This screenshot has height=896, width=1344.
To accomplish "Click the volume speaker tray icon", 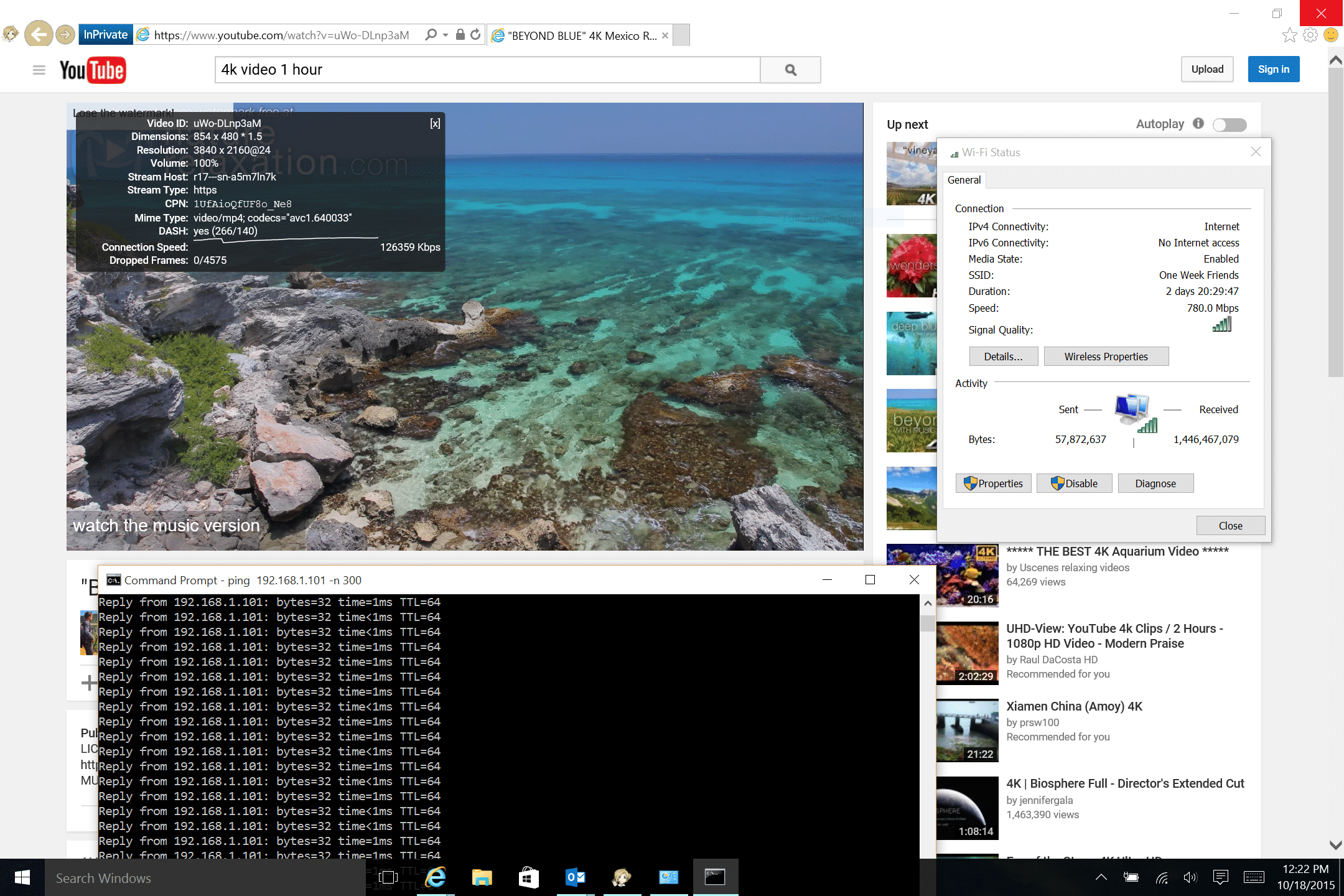I will 1190,877.
